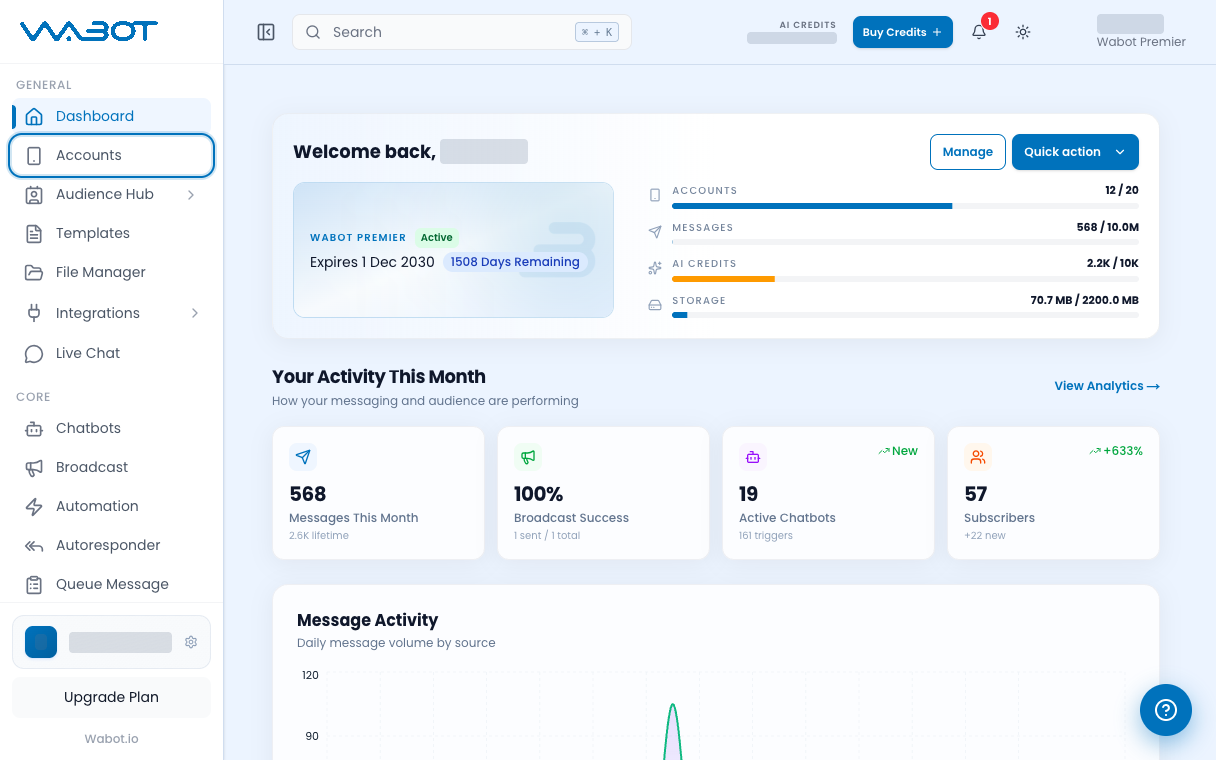Viewport: 1216px width, 760px height.
Task: Click the Audience Hub contact icon
Action: pos(34,194)
